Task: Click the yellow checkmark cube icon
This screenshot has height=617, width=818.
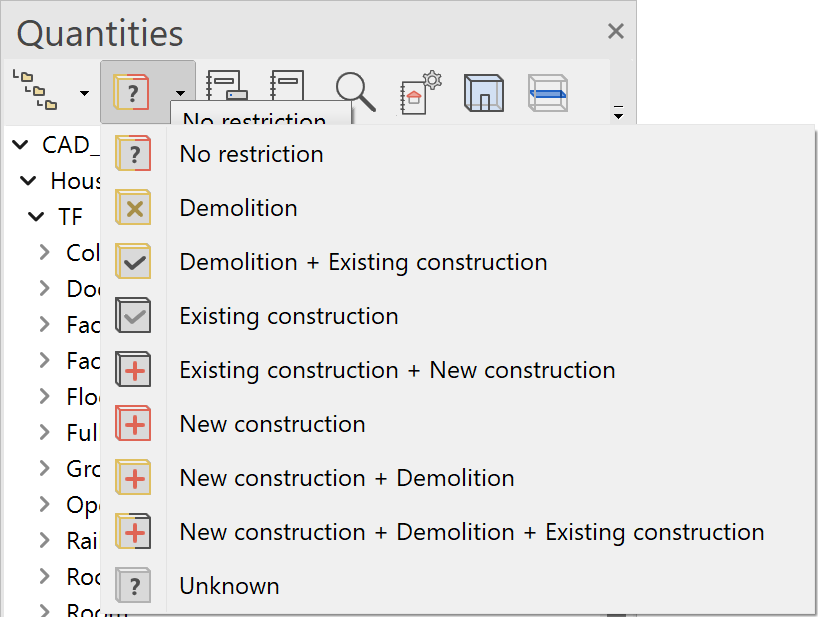Action: [x=133, y=261]
